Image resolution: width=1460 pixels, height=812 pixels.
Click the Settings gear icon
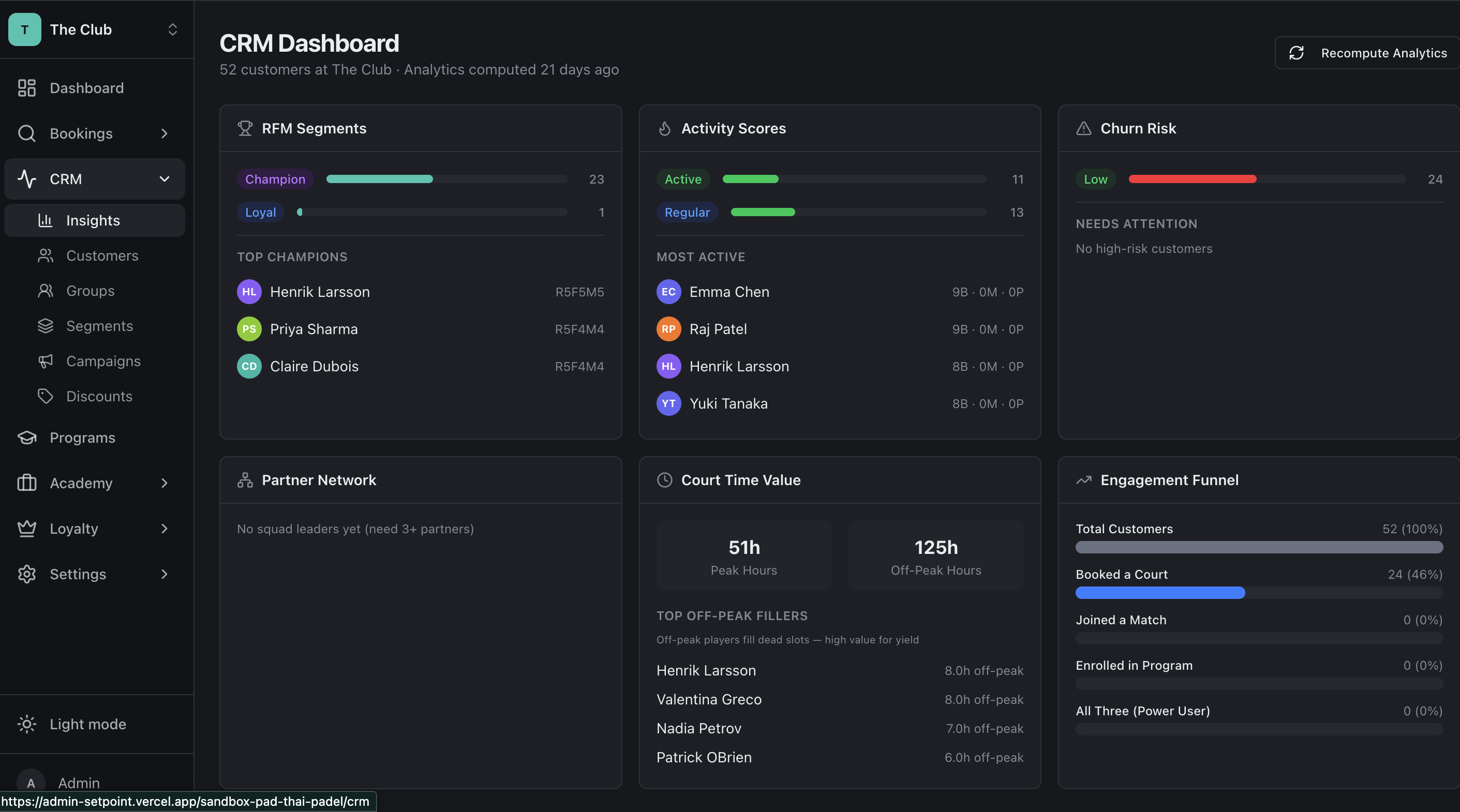[x=26, y=574]
